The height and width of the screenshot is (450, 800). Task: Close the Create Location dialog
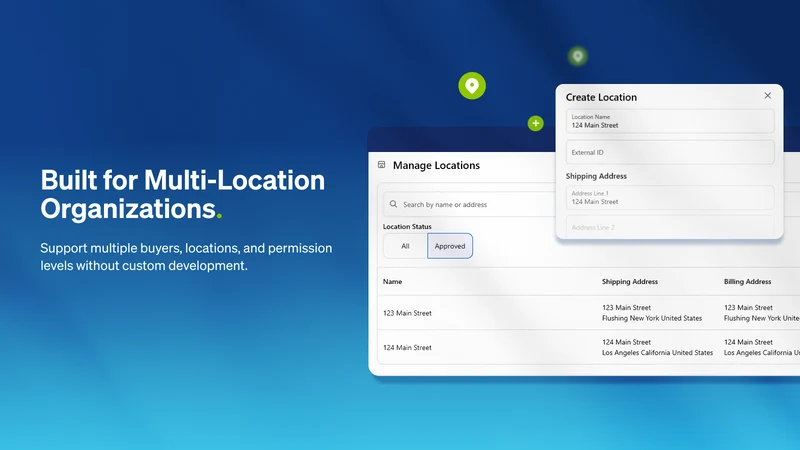767,95
